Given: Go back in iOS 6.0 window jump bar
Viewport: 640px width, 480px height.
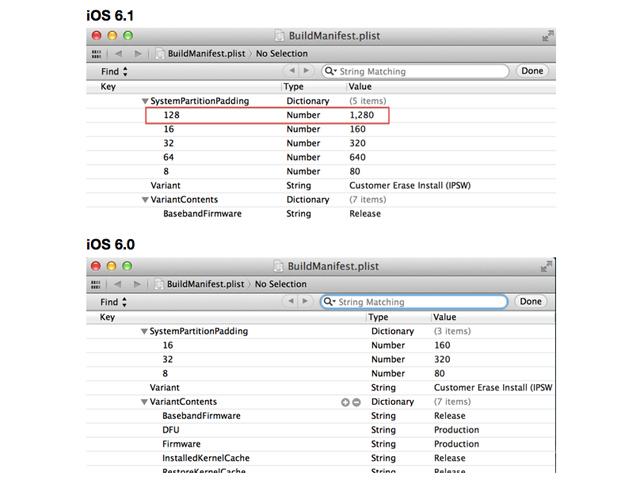Looking at the screenshot, I should tap(118, 284).
